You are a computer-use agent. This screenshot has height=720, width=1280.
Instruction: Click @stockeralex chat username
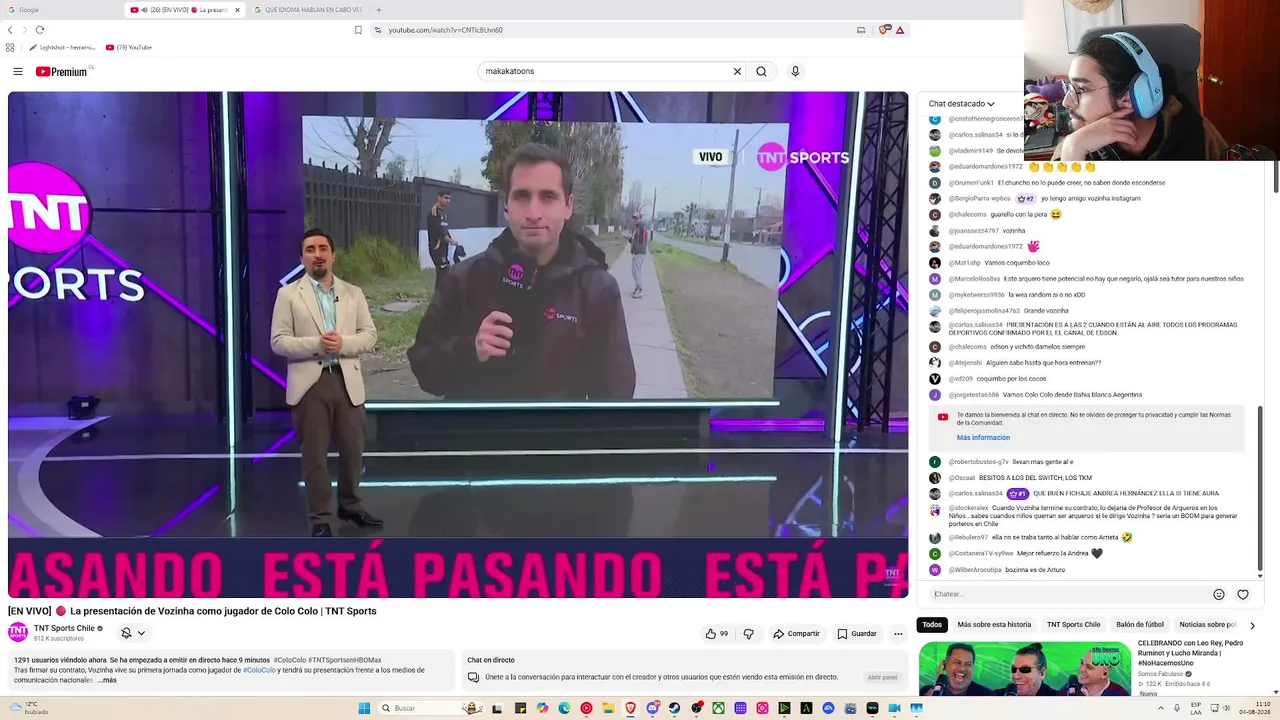[x=968, y=508]
